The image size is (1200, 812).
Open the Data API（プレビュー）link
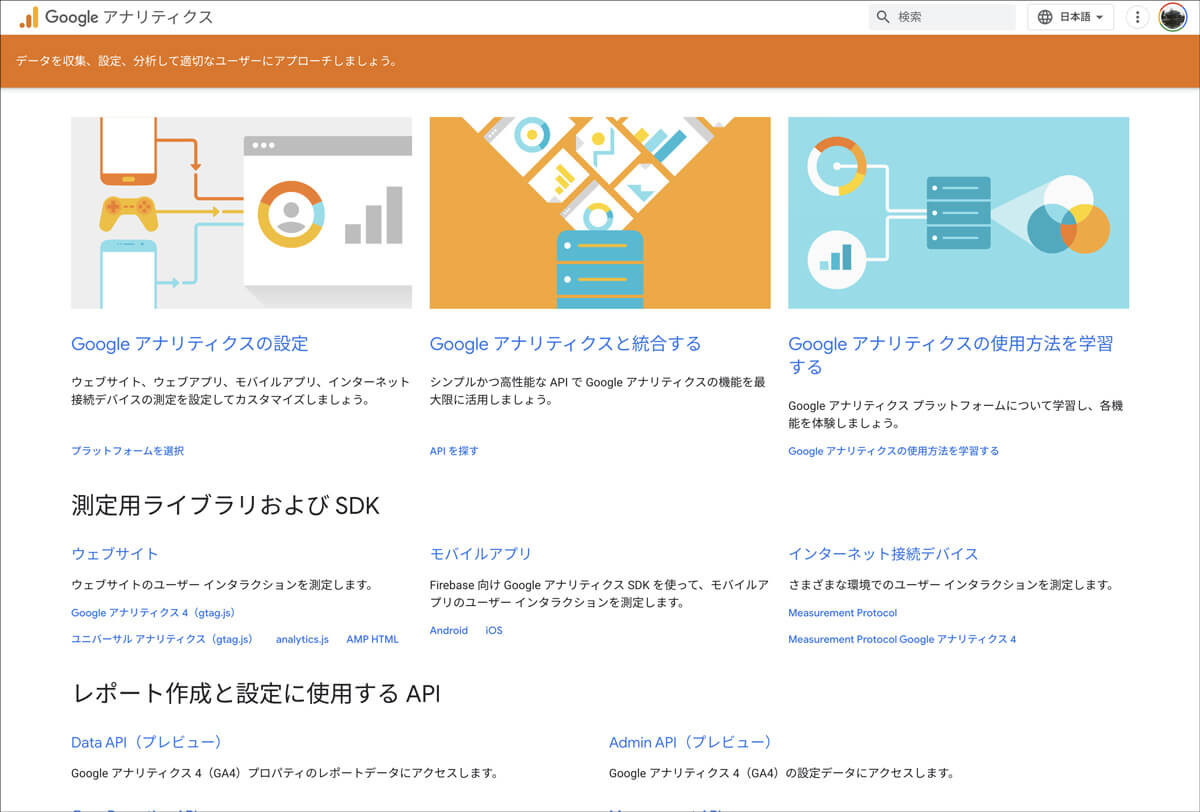coord(147,743)
